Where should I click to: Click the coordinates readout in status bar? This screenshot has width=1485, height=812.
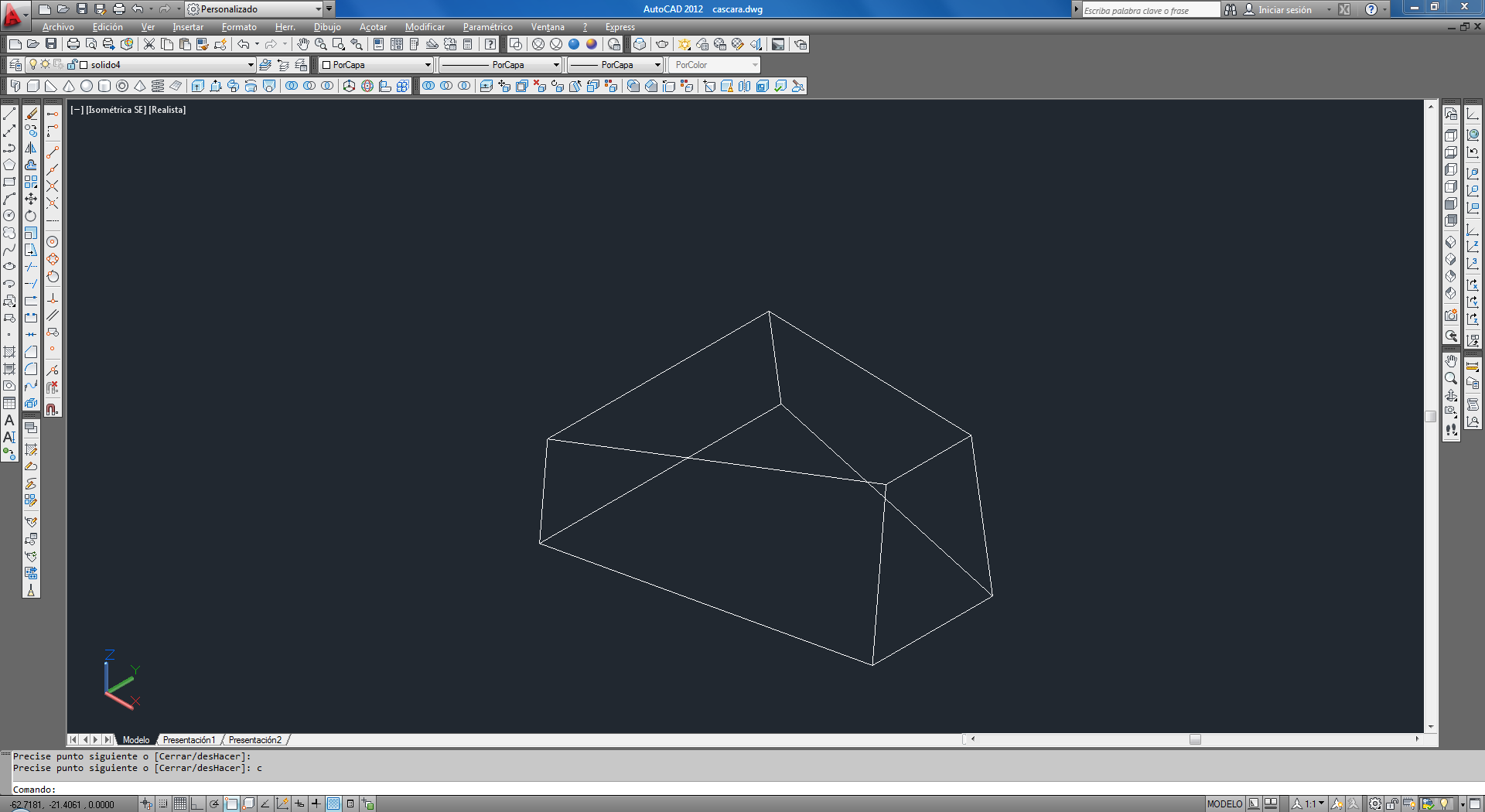[63, 804]
